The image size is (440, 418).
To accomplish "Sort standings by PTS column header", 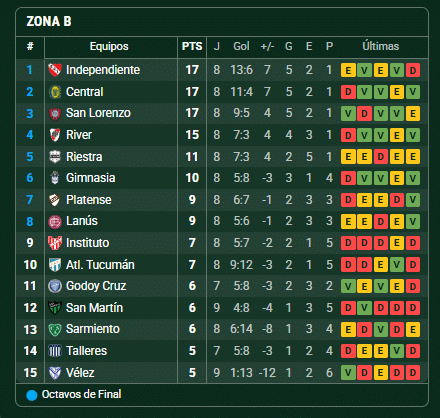I will point(192,46).
